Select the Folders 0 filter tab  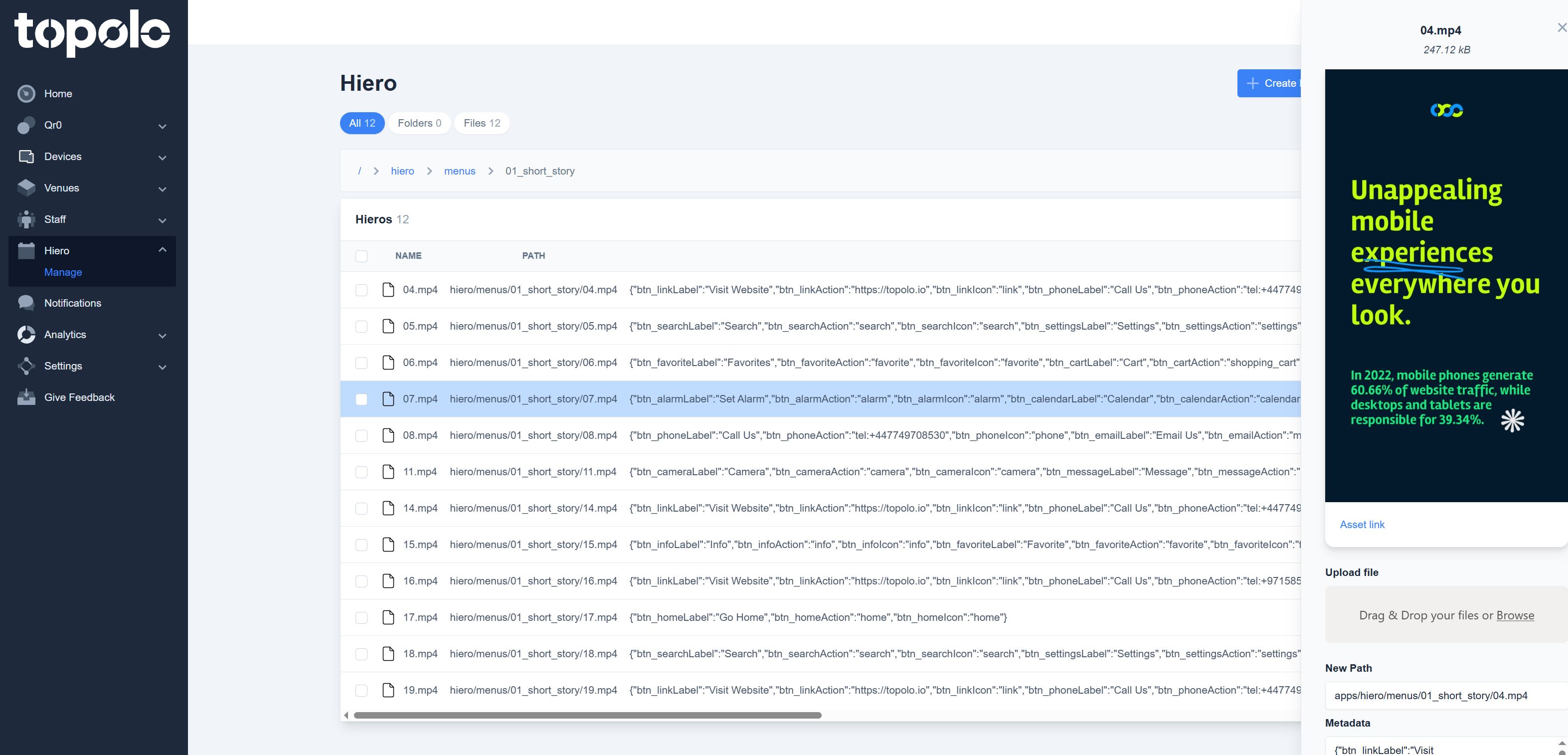pyautogui.click(x=419, y=123)
